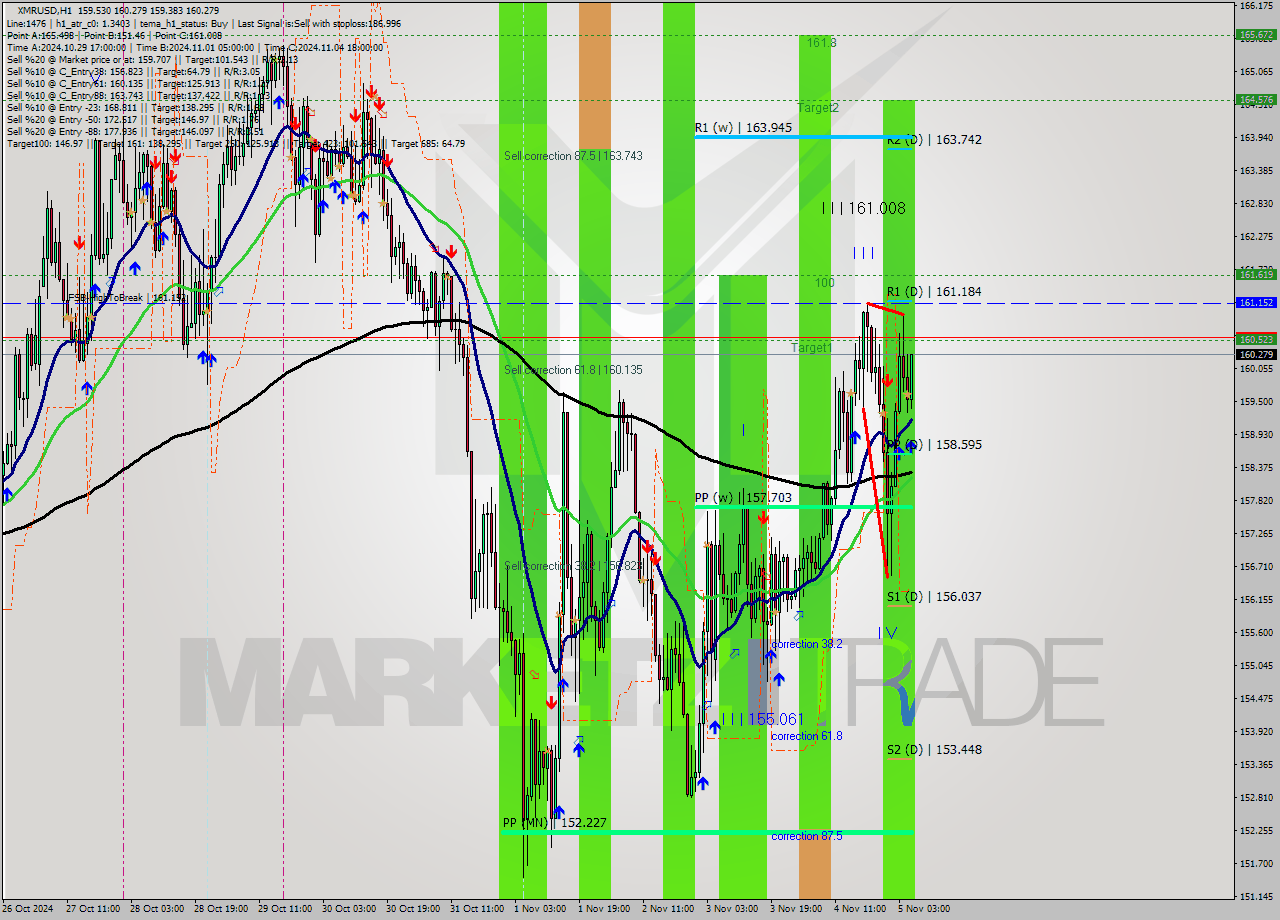Select the 'R2 (D) | 163.742' pivot label
The width and height of the screenshot is (1280, 920).
(x=934, y=140)
